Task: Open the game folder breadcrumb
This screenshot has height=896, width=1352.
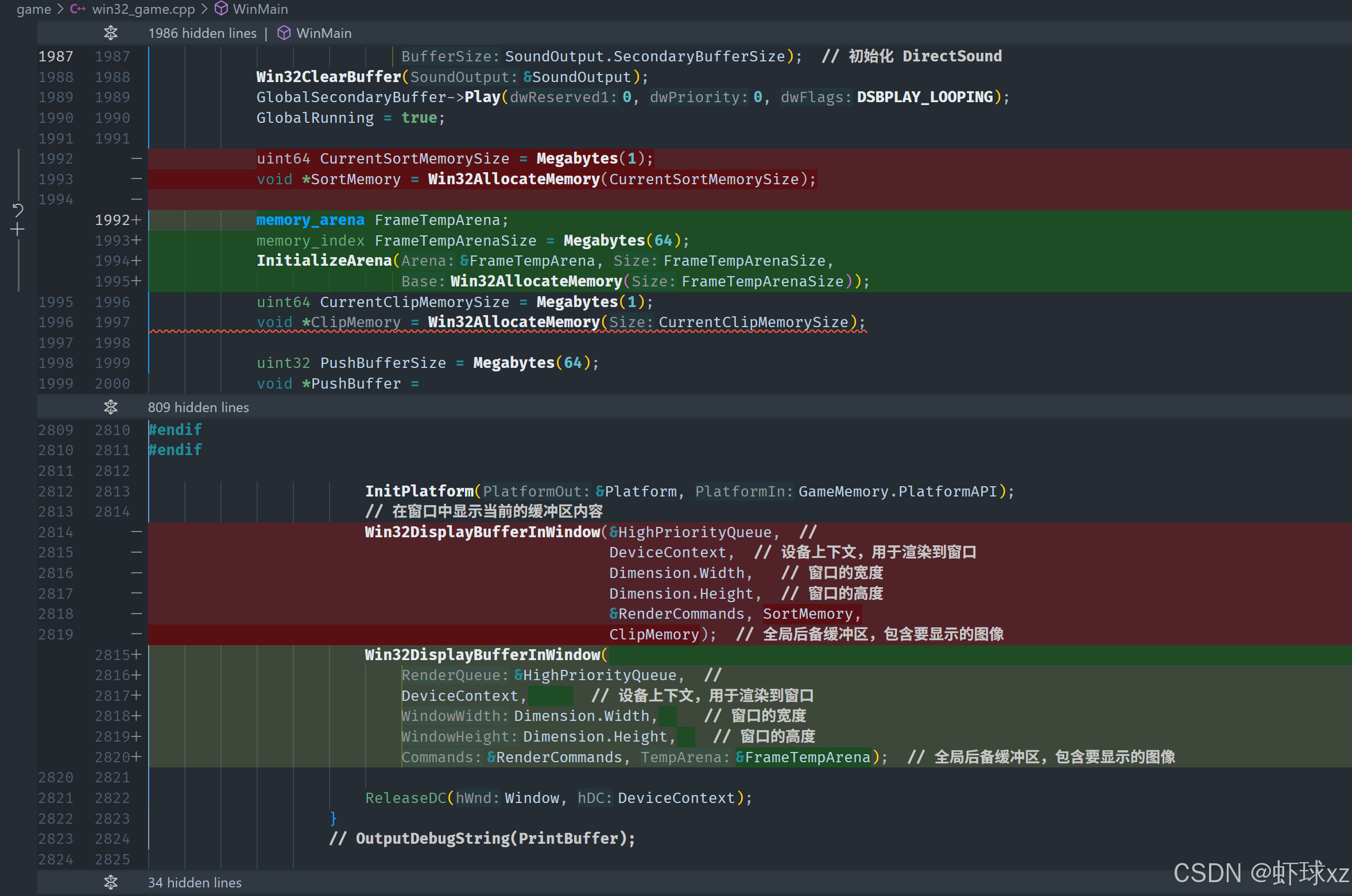Action: pyautogui.click(x=33, y=9)
